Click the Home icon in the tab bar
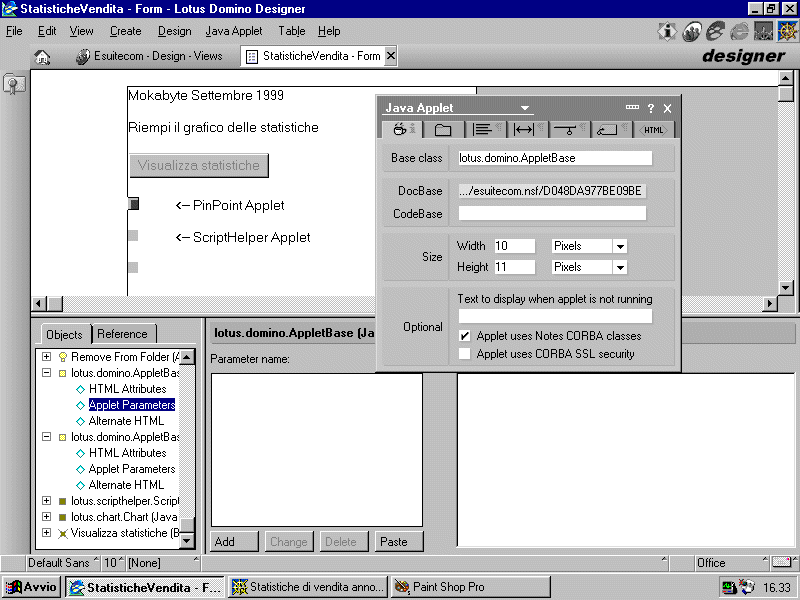Viewport: 800px width, 600px height. (x=42, y=57)
